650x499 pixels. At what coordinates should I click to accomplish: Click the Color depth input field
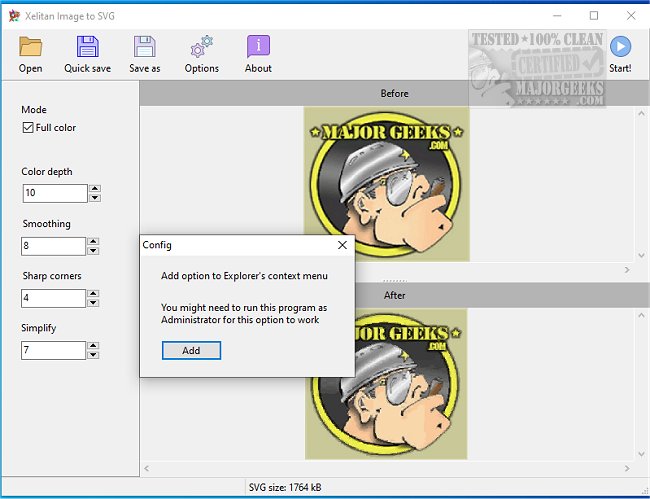55,193
